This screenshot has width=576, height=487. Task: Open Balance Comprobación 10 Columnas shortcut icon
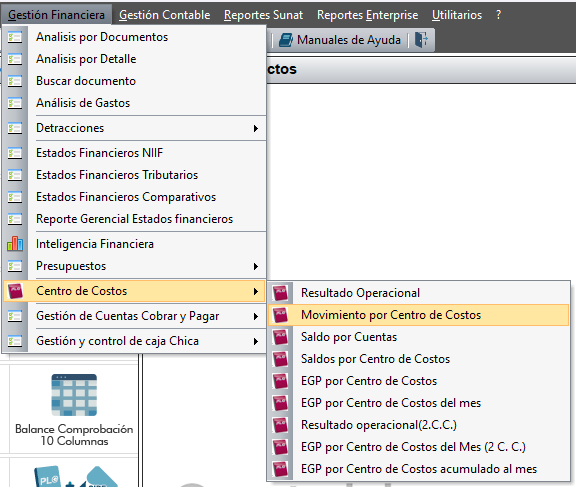pyautogui.click(x=74, y=395)
